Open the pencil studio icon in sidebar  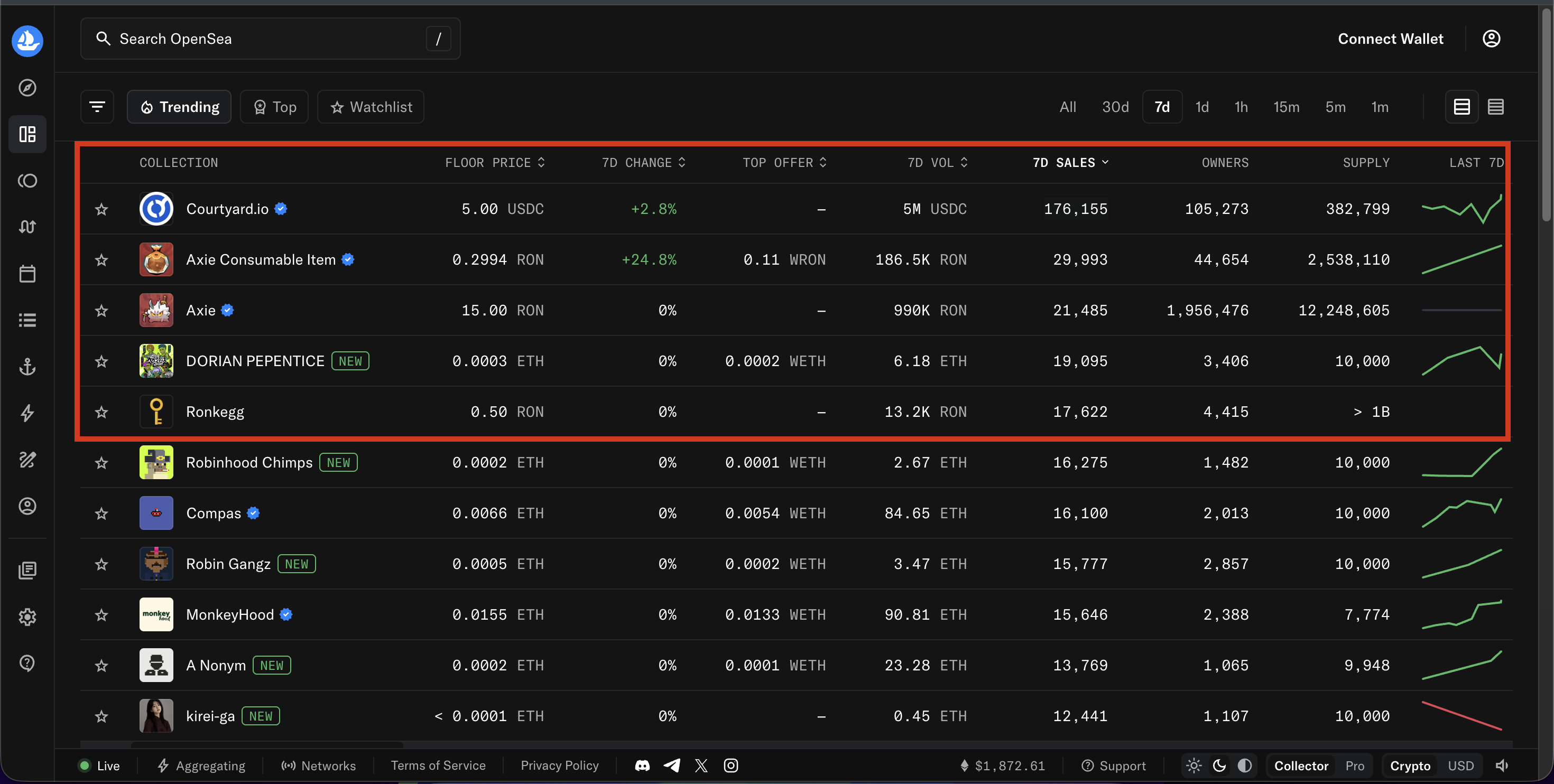click(27, 460)
